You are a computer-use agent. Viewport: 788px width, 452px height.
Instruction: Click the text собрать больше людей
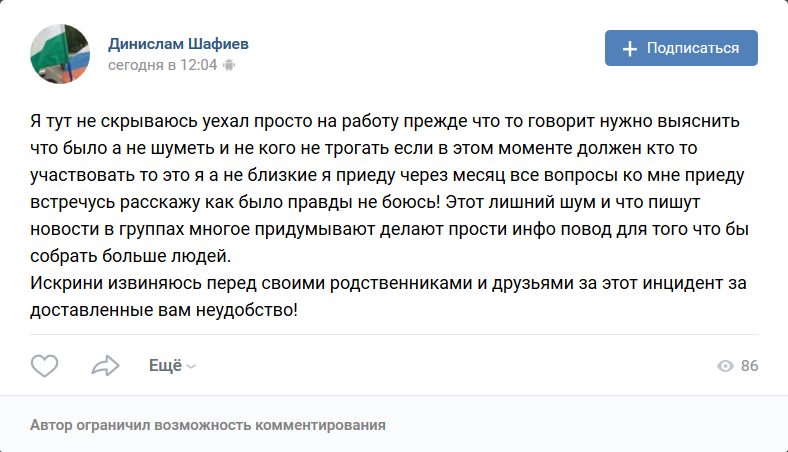(131, 256)
